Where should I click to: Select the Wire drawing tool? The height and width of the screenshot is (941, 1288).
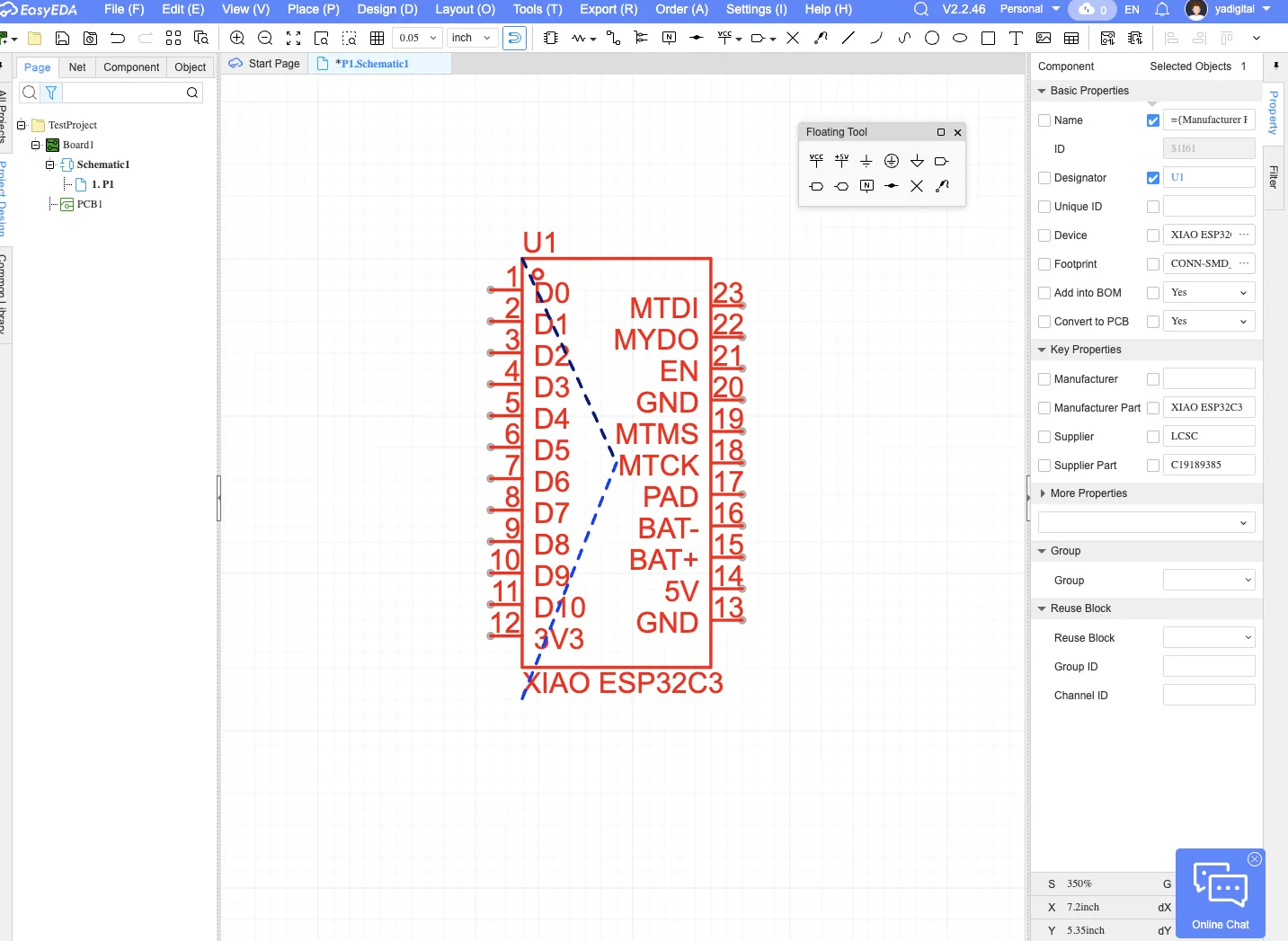pyautogui.click(x=612, y=38)
